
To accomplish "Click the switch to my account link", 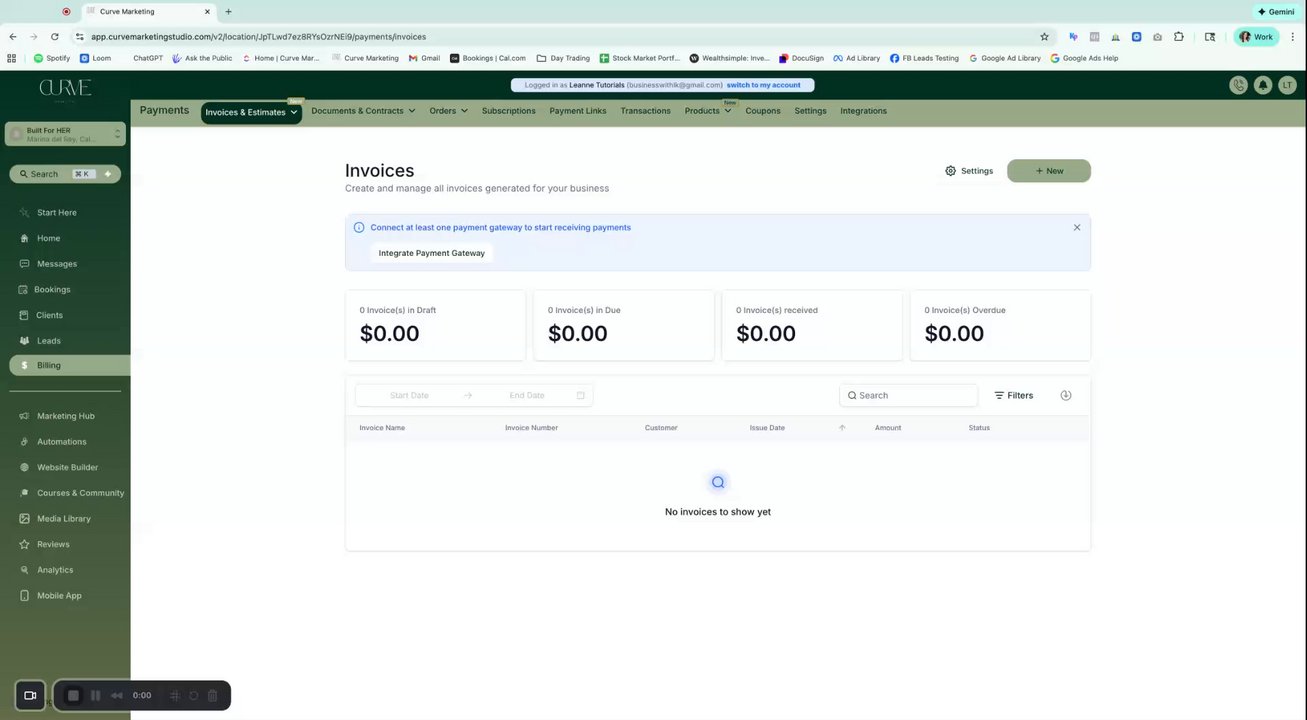I will pos(763,85).
